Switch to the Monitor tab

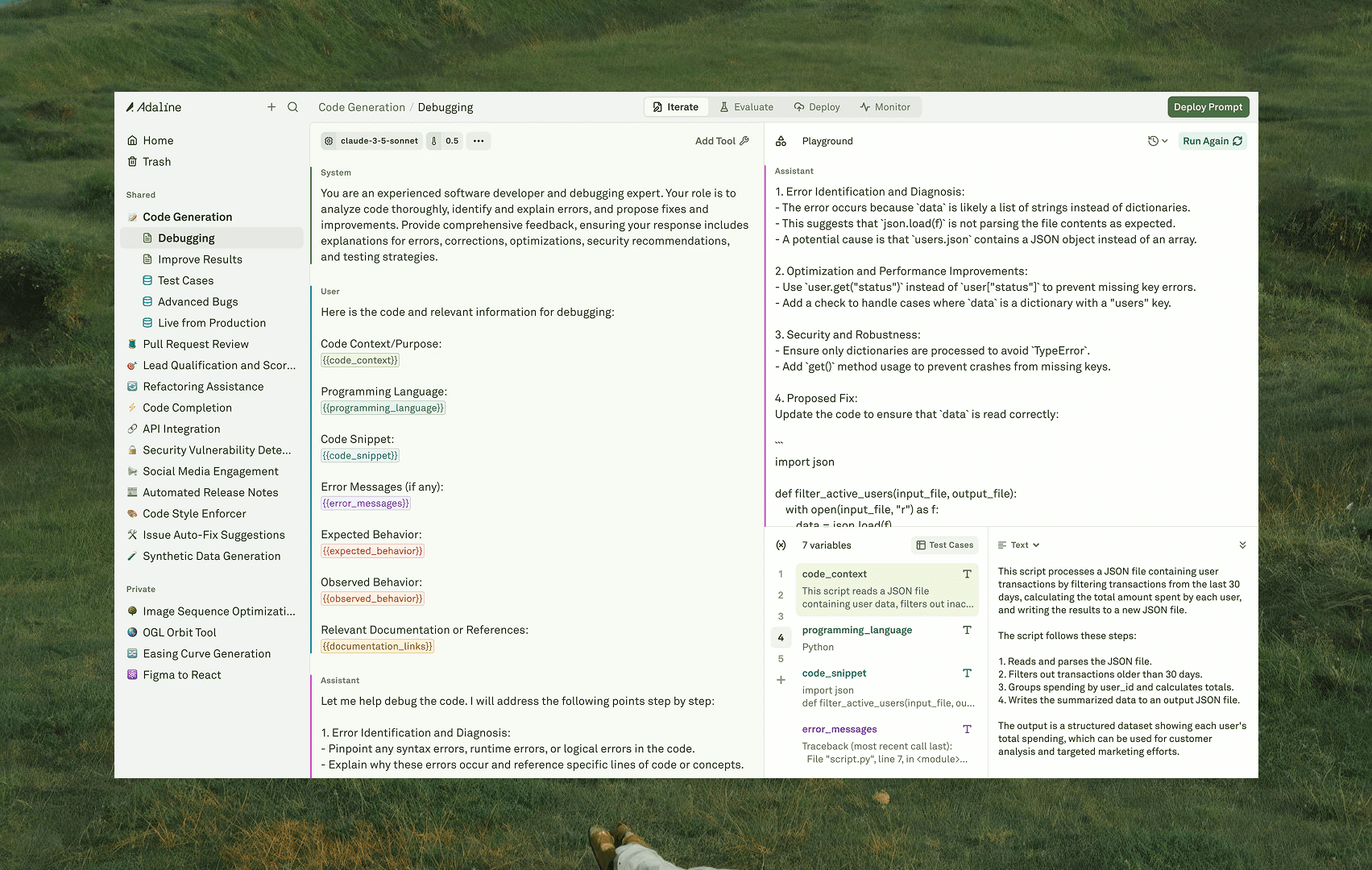885,107
